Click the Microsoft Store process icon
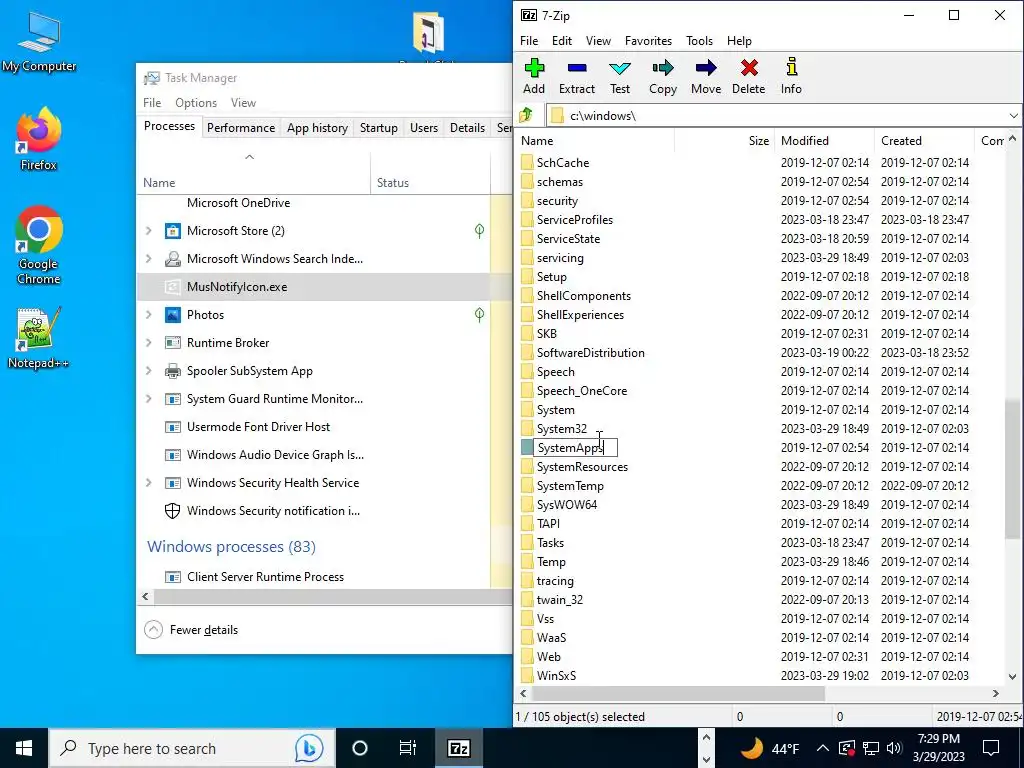This screenshot has height=768, width=1024. pyautogui.click(x=172, y=231)
